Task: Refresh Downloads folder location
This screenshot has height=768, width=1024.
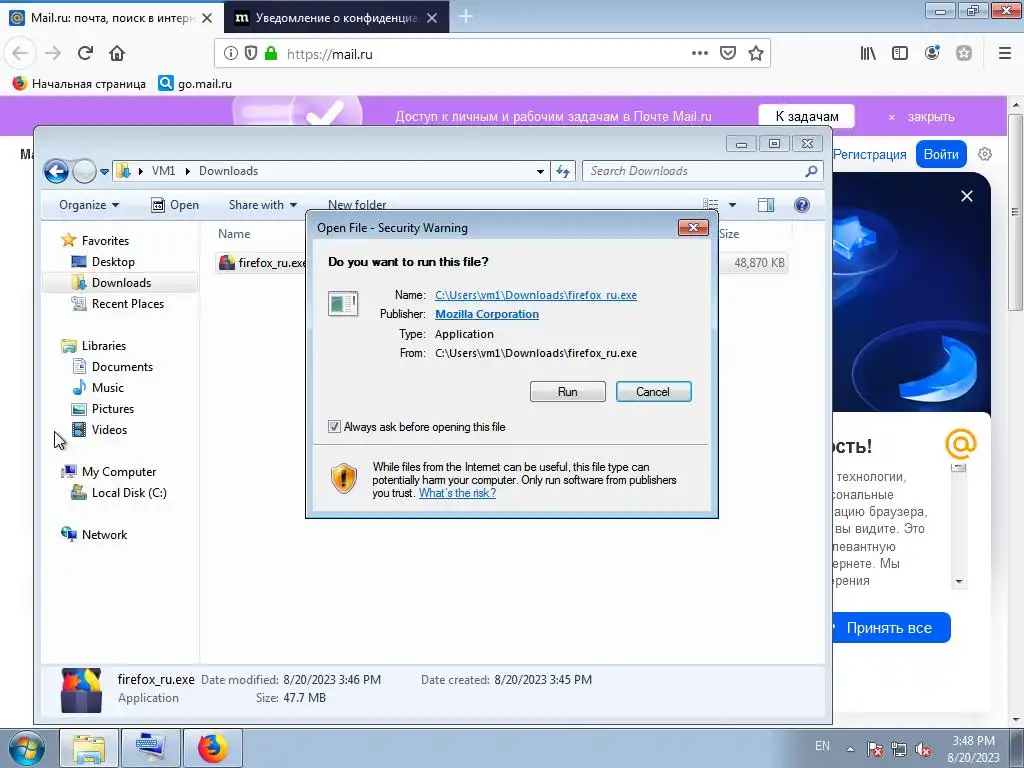Action: coord(562,171)
